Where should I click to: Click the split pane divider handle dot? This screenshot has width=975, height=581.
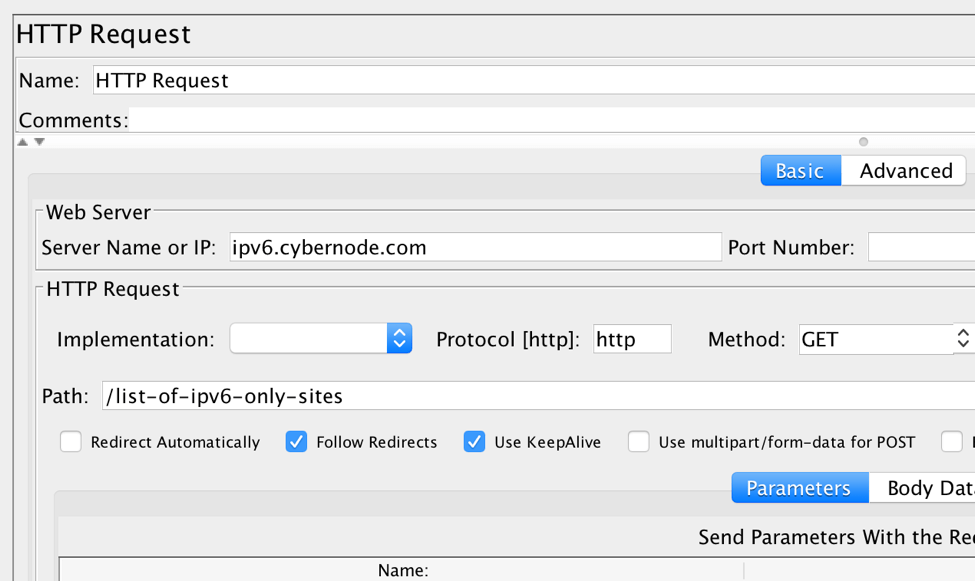(863, 142)
